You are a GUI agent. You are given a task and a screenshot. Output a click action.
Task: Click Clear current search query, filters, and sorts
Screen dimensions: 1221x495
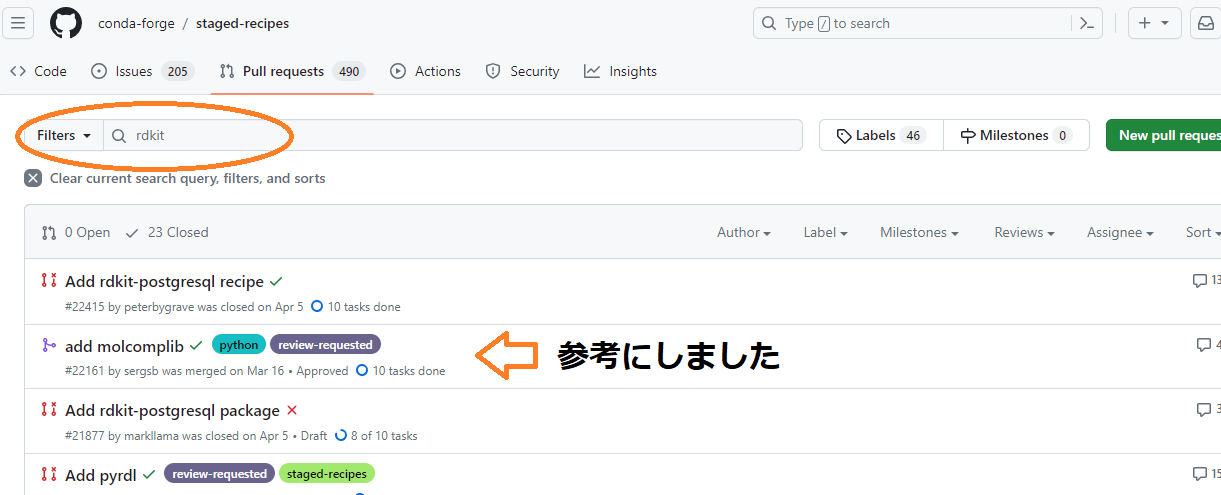click(x=187, y=178)
